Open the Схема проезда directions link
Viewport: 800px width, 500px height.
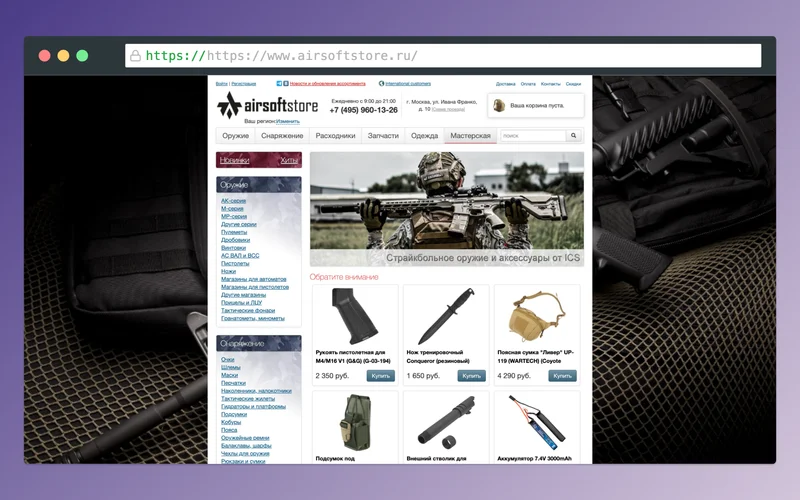point(448,109)
